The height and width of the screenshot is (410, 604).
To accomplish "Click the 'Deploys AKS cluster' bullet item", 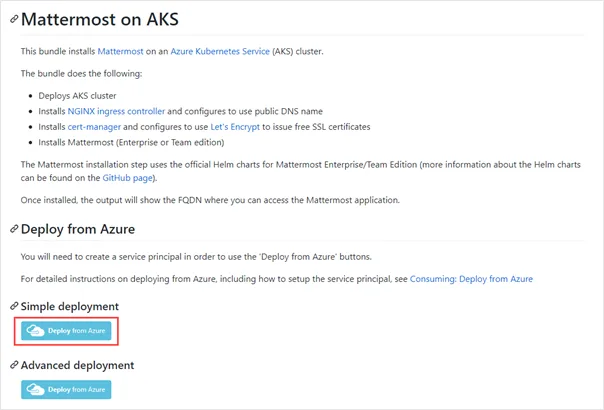I will click(77, 96).
